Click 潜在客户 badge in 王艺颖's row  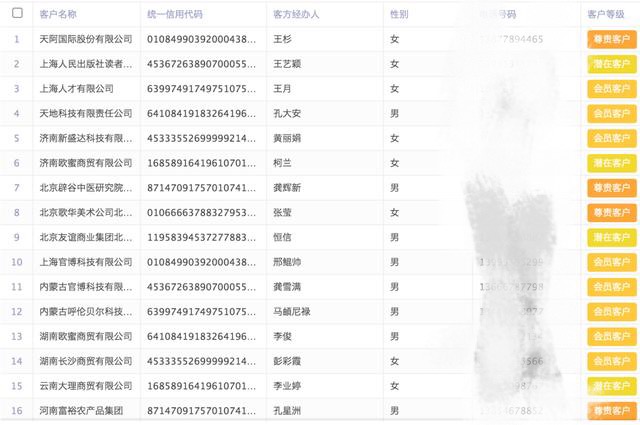(611, 64)
